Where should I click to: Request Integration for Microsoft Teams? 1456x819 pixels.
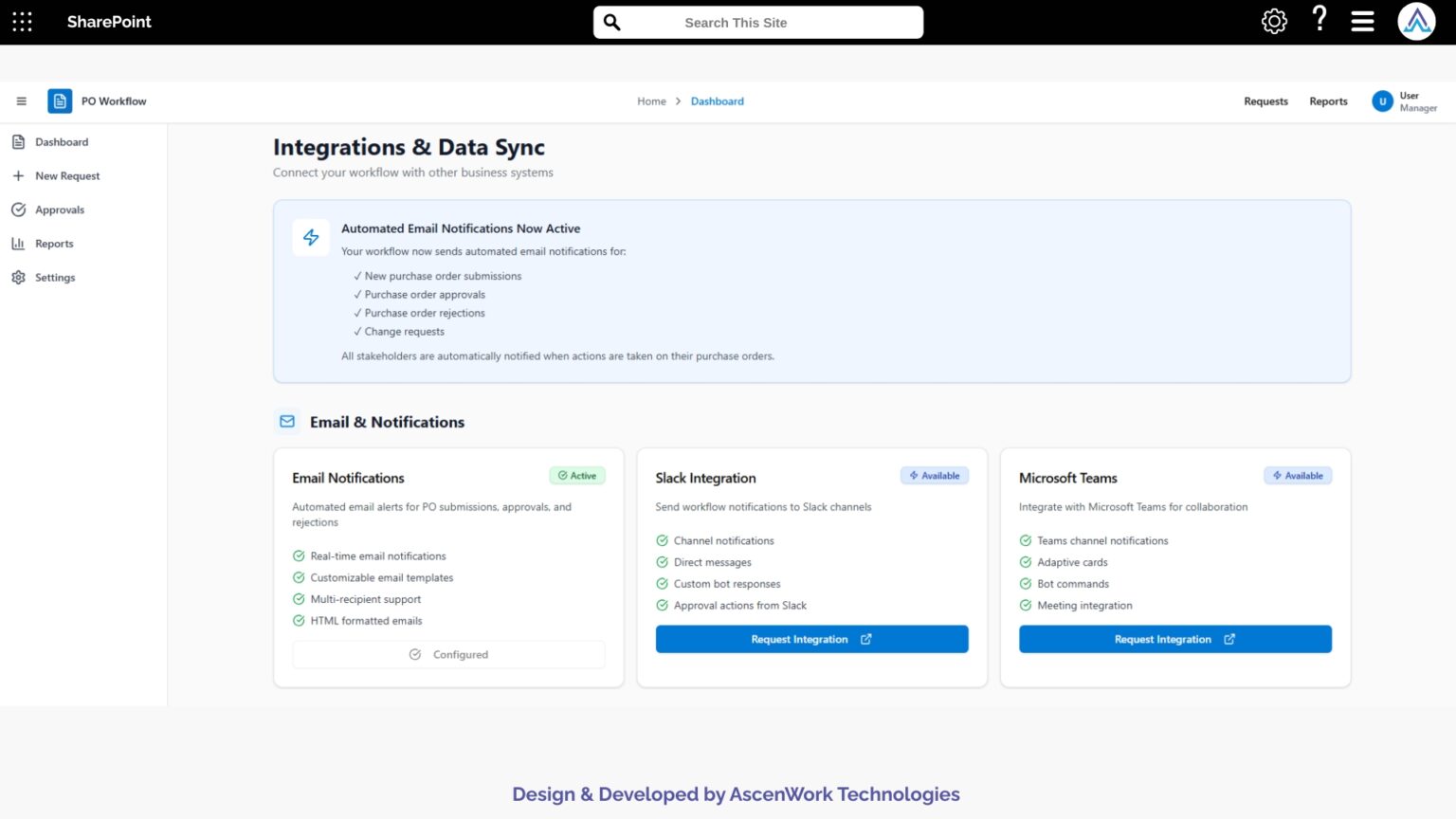pyautogui.click(x=1174, y=639)
